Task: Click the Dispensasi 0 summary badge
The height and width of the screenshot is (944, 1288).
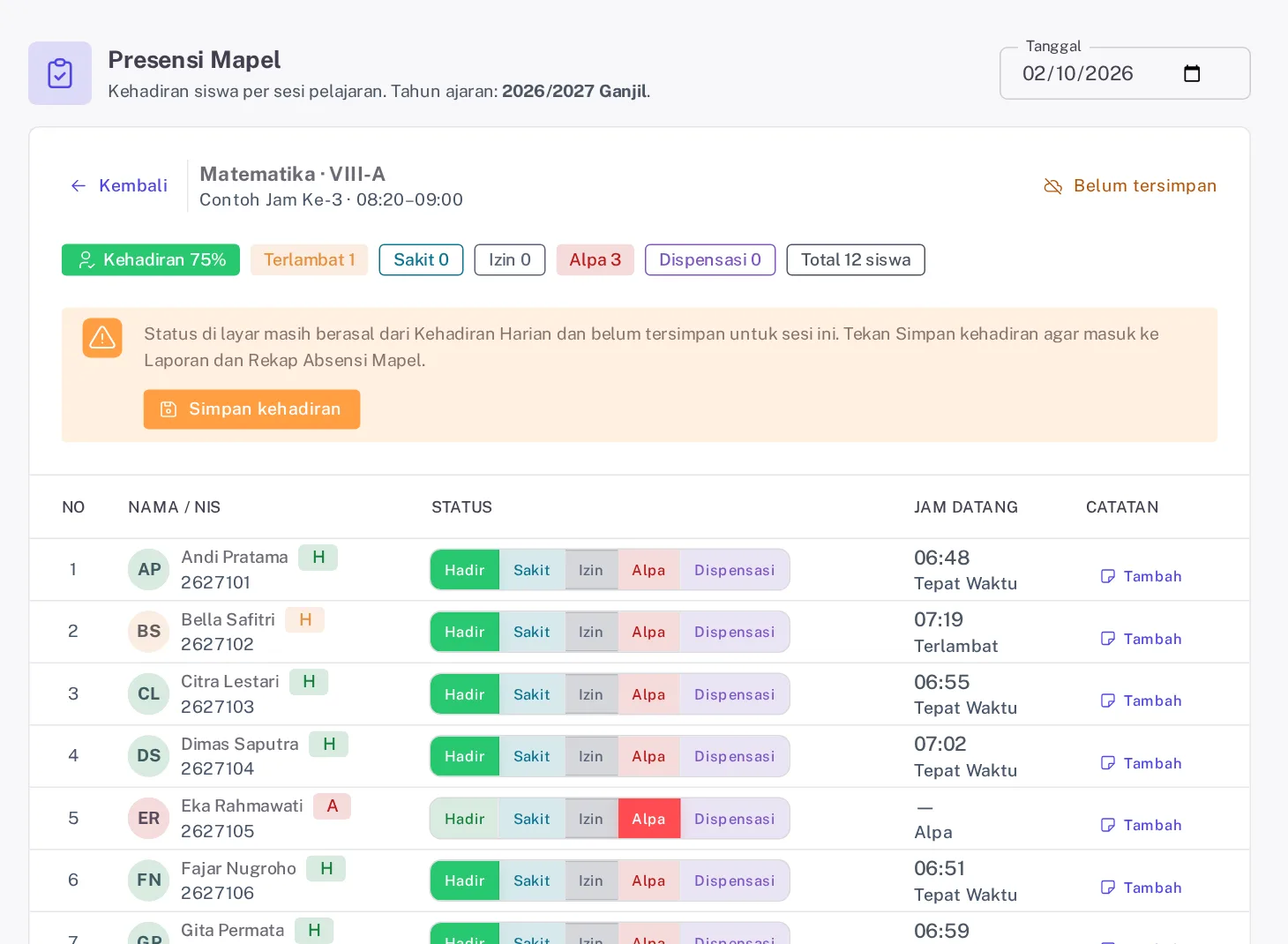Action: click(710, 259)
